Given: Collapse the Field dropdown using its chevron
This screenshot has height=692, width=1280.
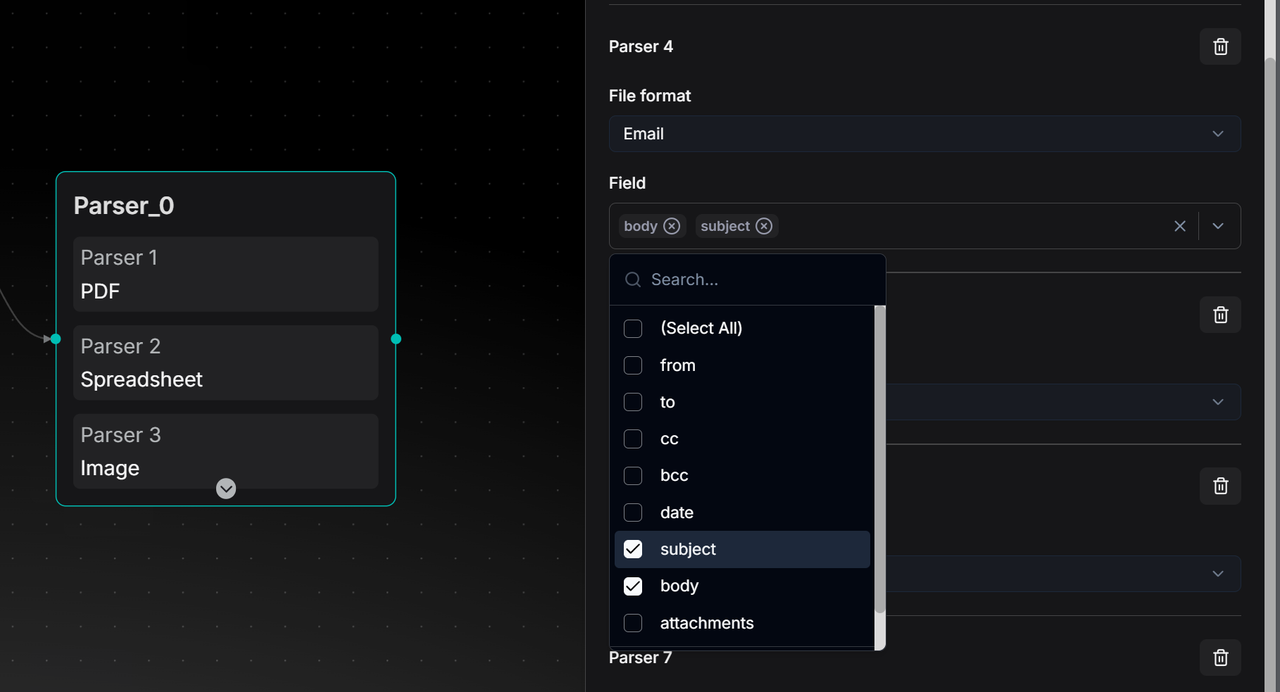Looking at the screenshot, I should (1218, 226).
